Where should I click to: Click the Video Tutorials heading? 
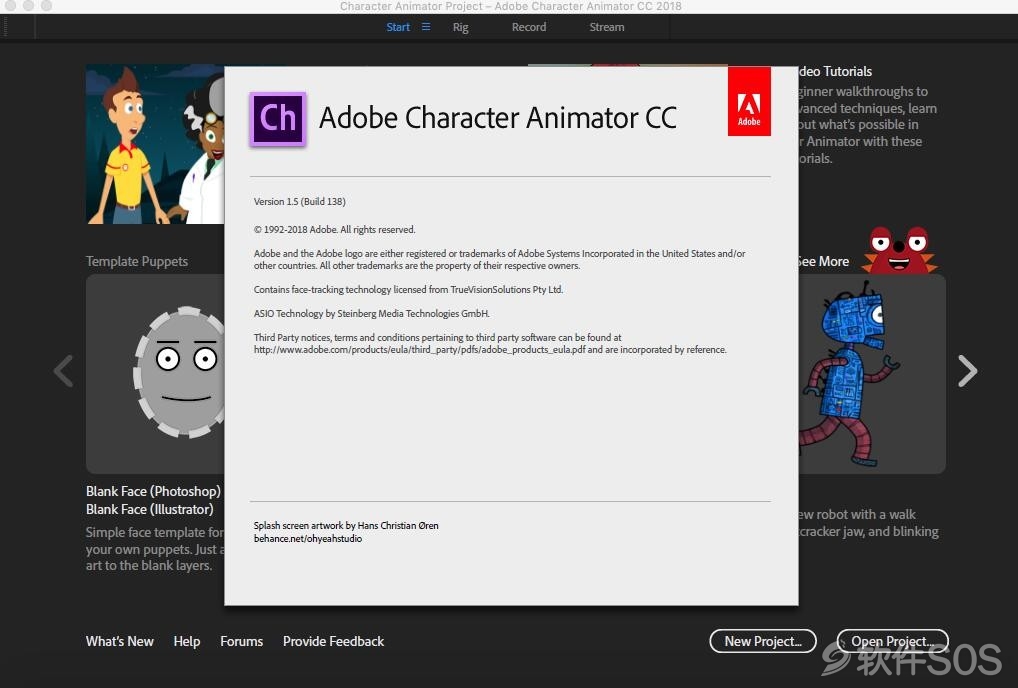click(836, 71)
